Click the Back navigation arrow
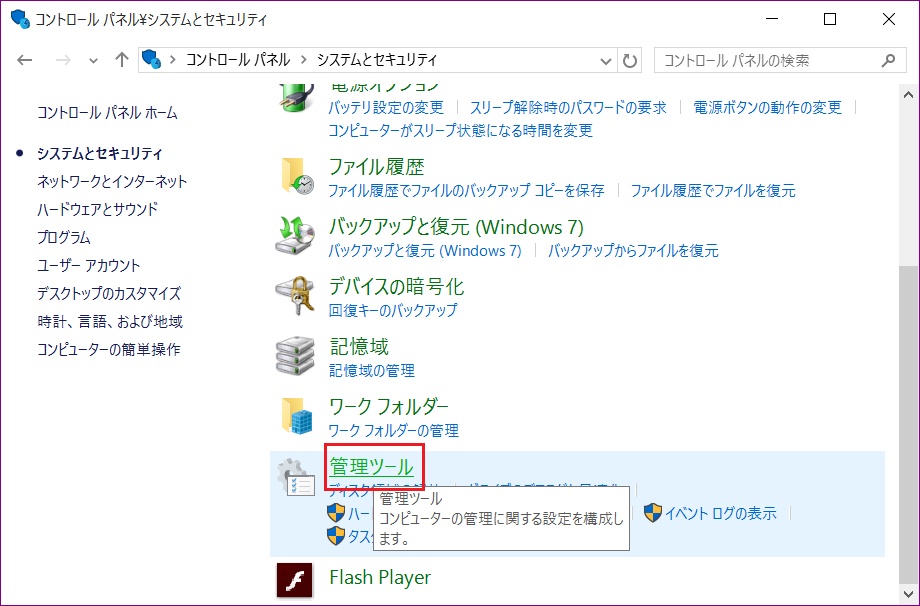This screenshot has width=920, height=606. (25, 60)
